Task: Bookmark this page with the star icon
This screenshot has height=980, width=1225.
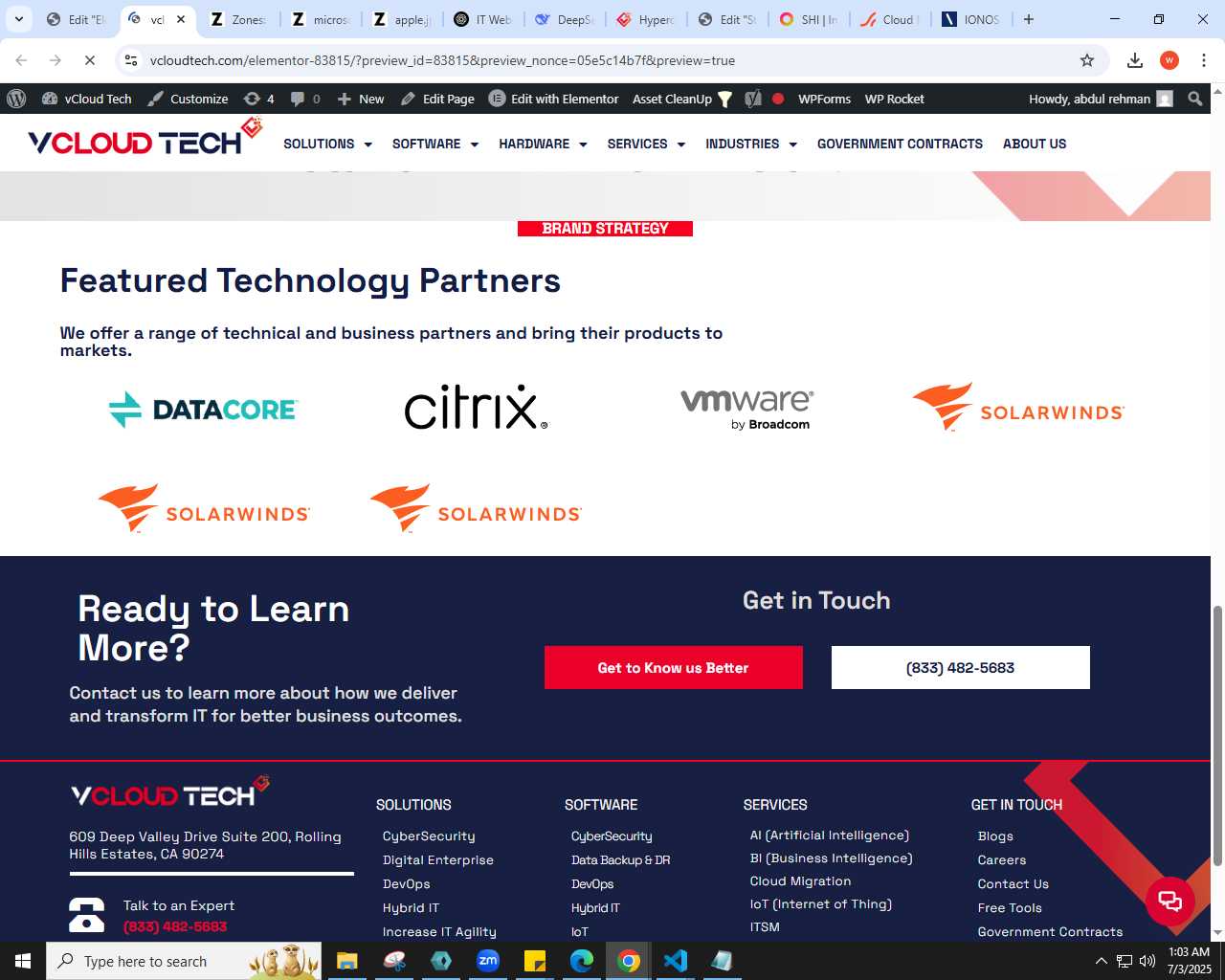Action: [1087, 60]
